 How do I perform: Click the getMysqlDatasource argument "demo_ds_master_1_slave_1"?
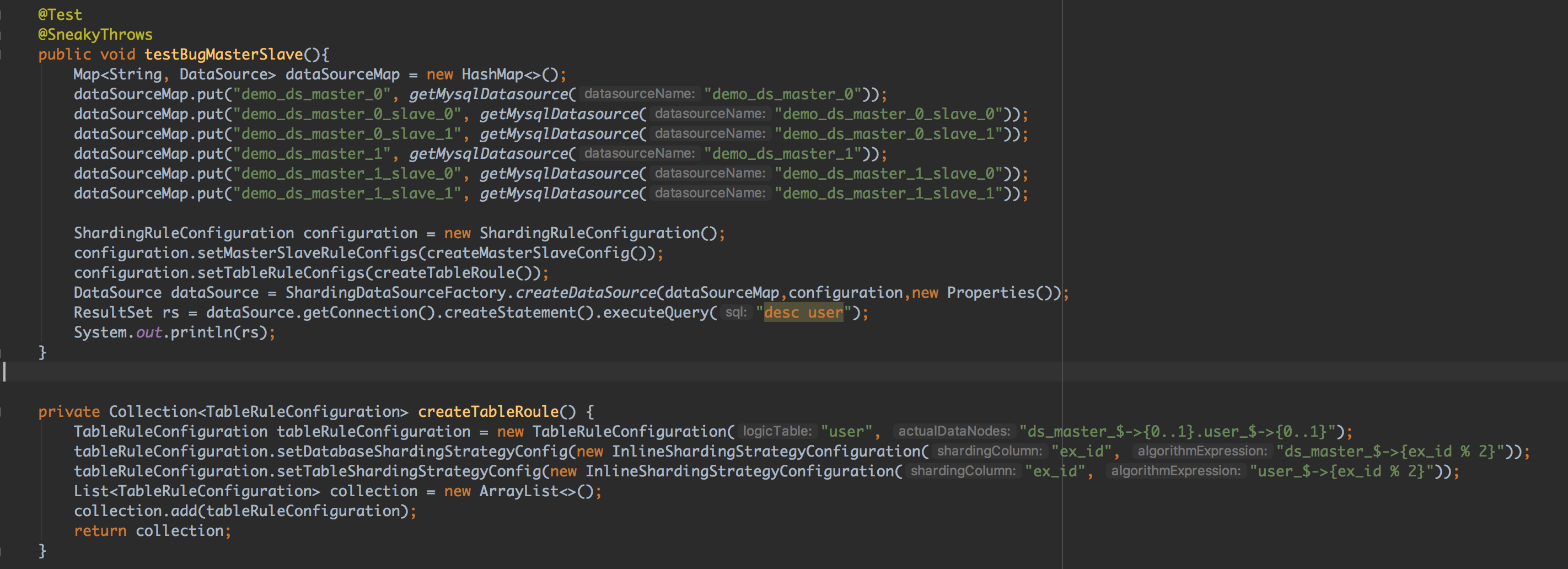tap(888, 194)
